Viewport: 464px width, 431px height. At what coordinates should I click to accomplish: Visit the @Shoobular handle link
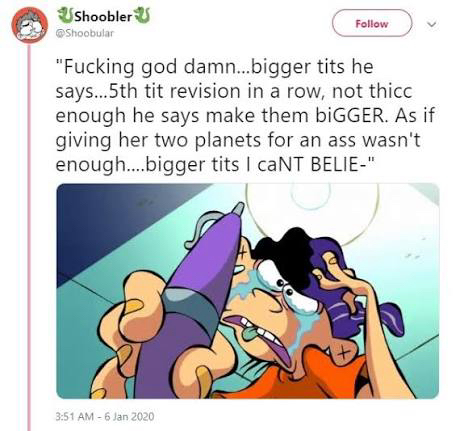point(84,33)
